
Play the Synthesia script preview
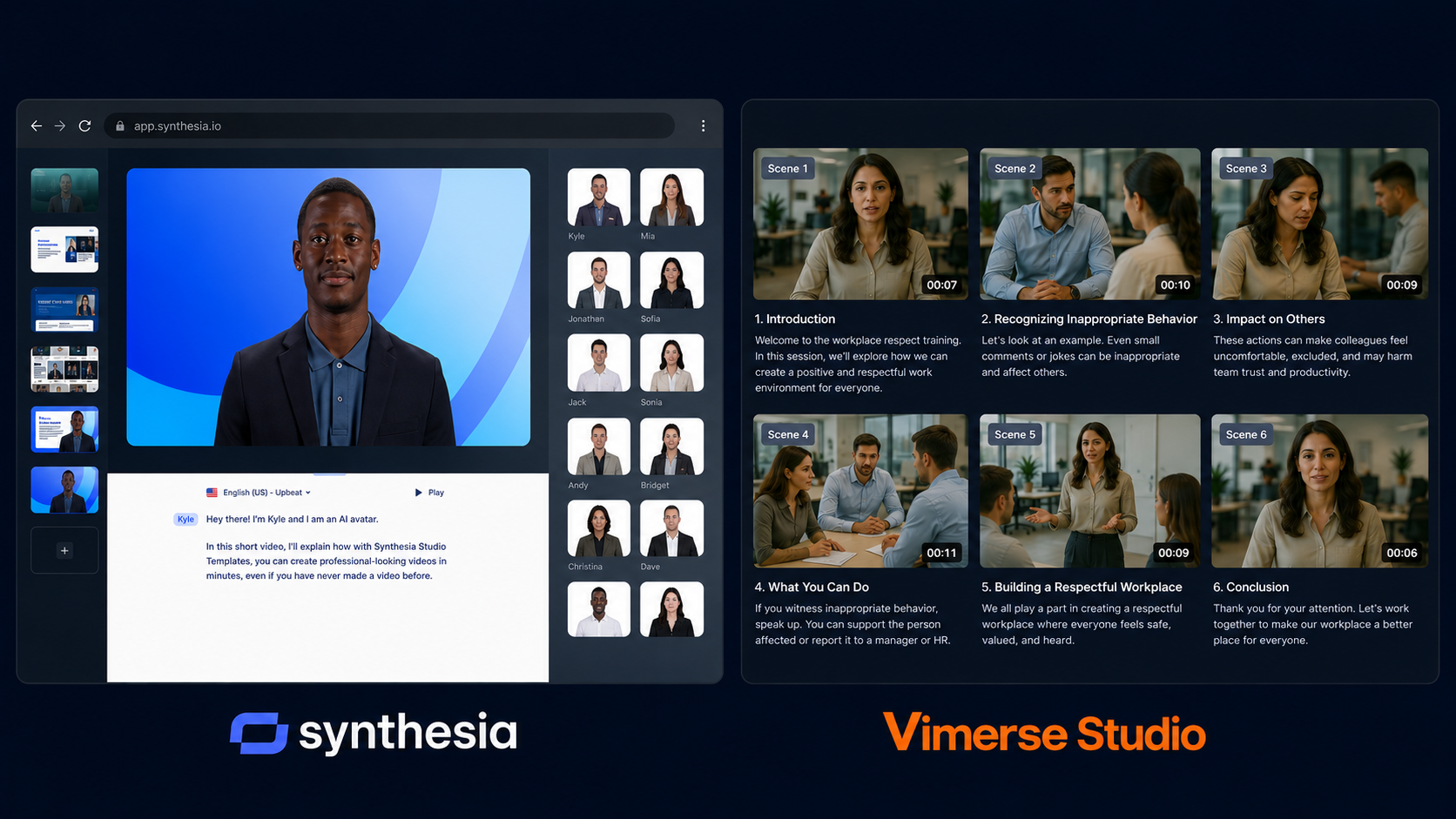coord(429,493)
